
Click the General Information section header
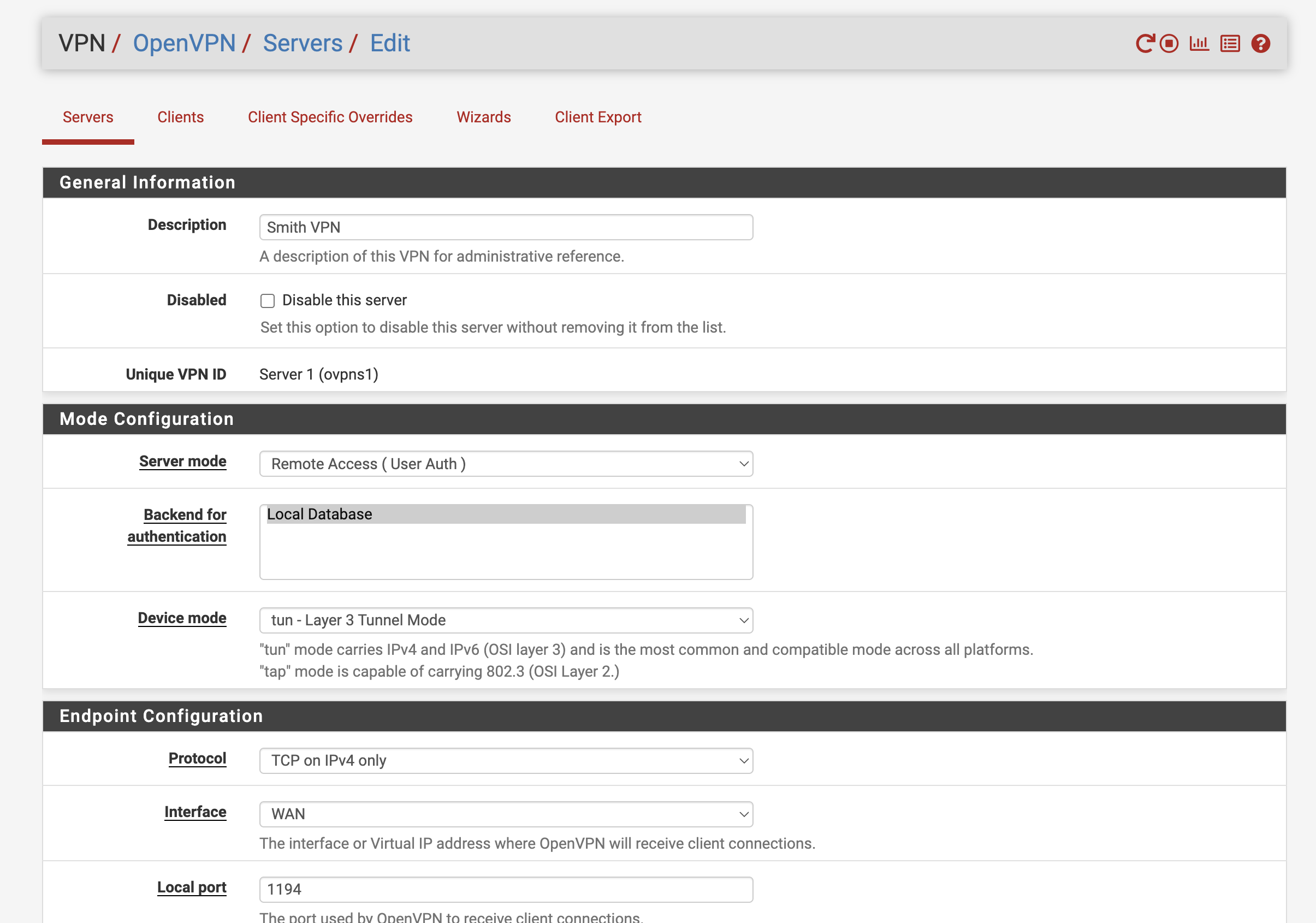tap(665, 183)
